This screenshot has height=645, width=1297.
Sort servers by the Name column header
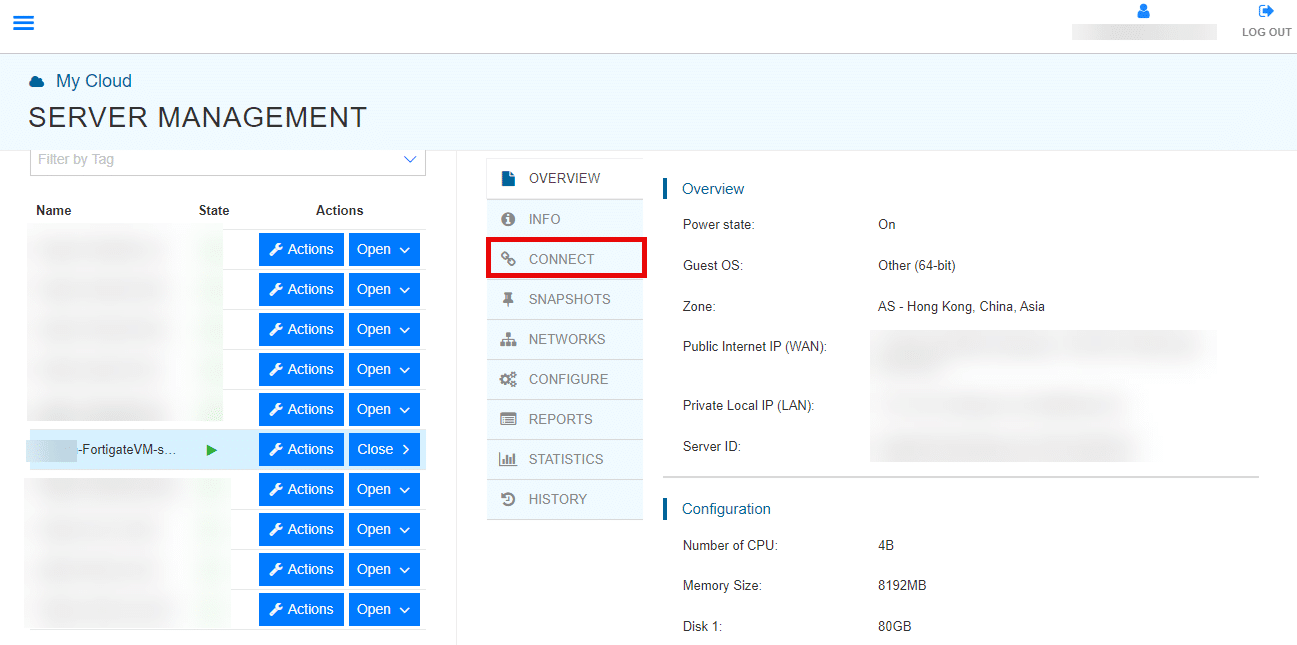click(x=53, y=210)
